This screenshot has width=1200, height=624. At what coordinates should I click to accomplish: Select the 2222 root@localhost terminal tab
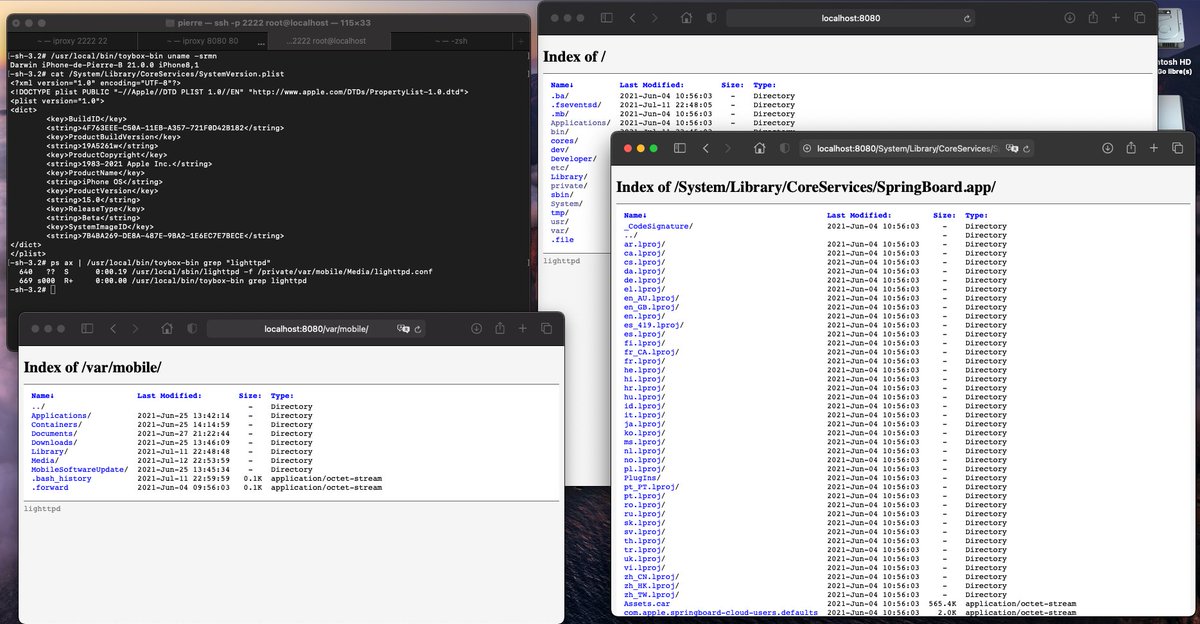pyautogui.click(x=330, y=41)
